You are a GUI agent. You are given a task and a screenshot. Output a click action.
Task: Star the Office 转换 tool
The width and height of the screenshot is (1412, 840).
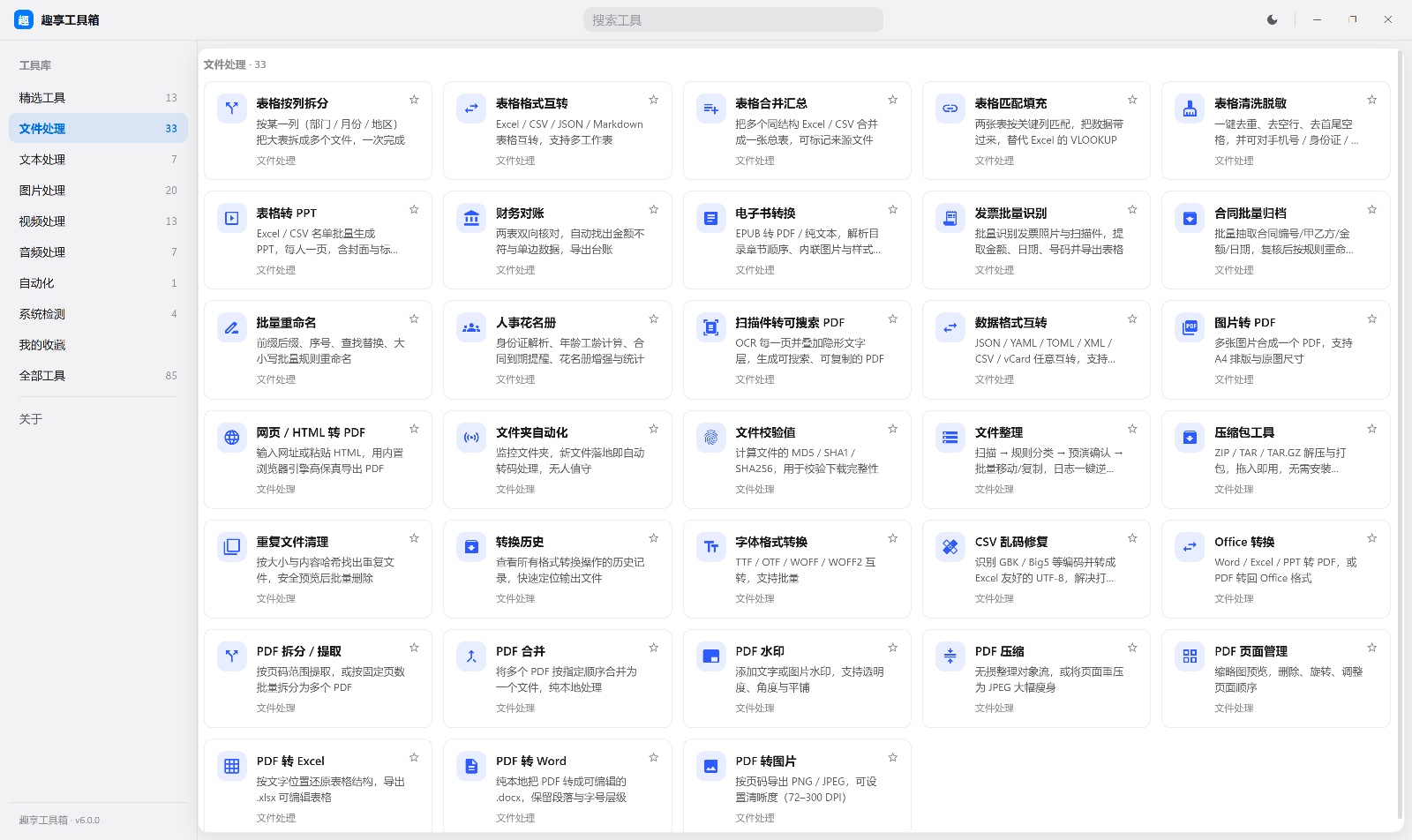1371,538
